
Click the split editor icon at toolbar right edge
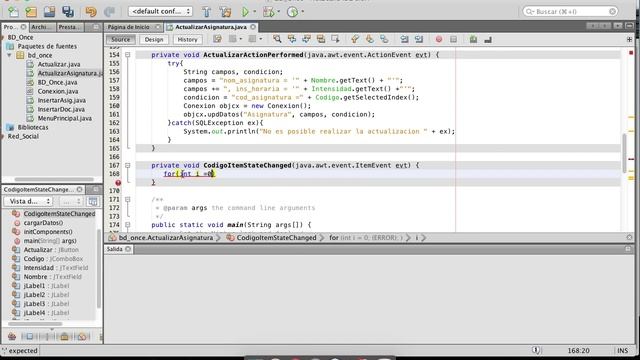(629, 40)
